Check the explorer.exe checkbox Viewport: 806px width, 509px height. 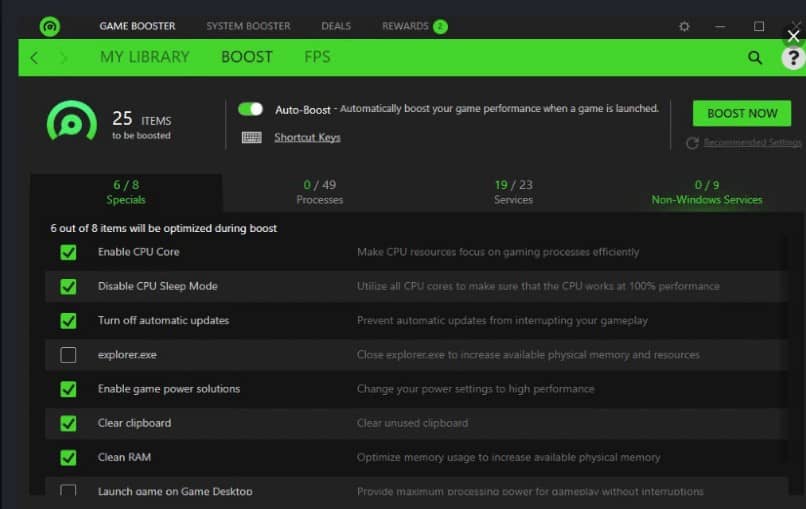(68, 355)
